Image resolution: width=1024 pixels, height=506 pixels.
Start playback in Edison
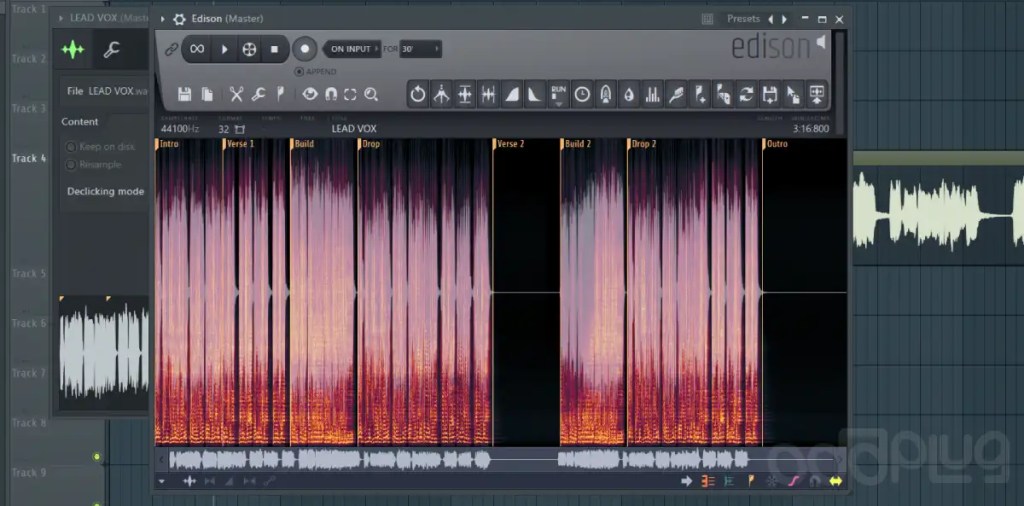pos(224,49)
